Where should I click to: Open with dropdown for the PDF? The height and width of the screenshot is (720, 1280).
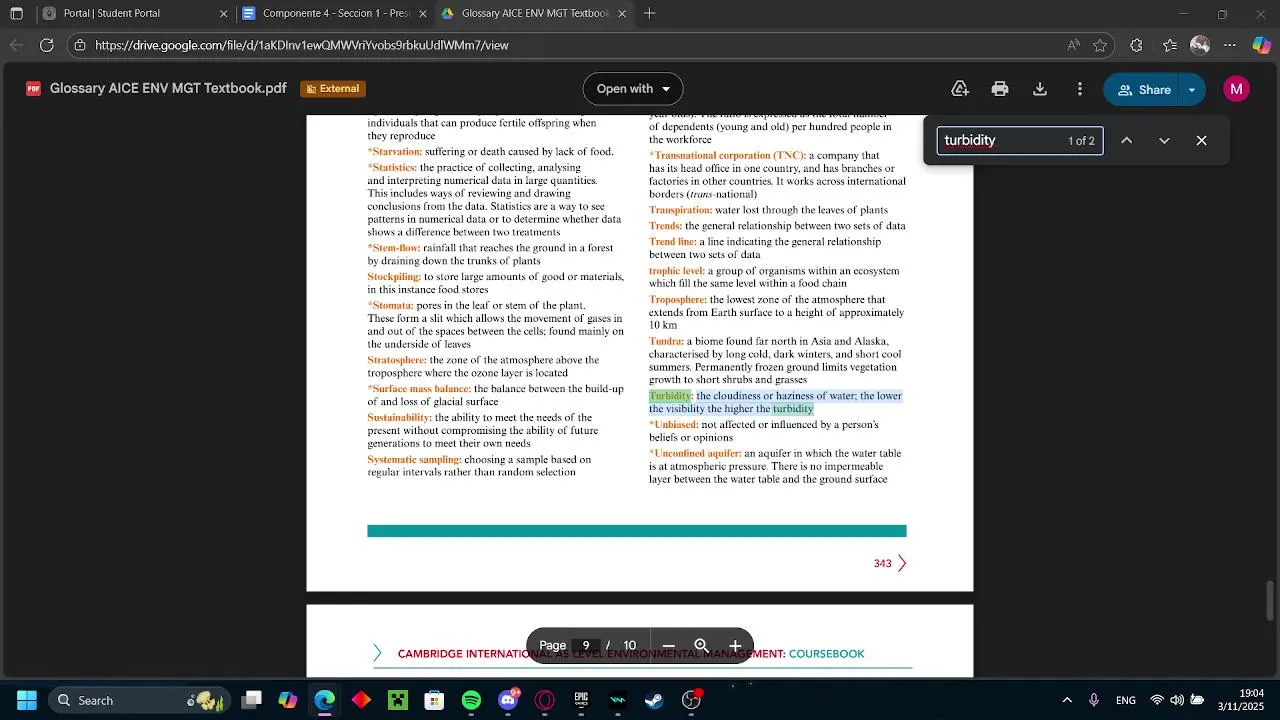633,89
